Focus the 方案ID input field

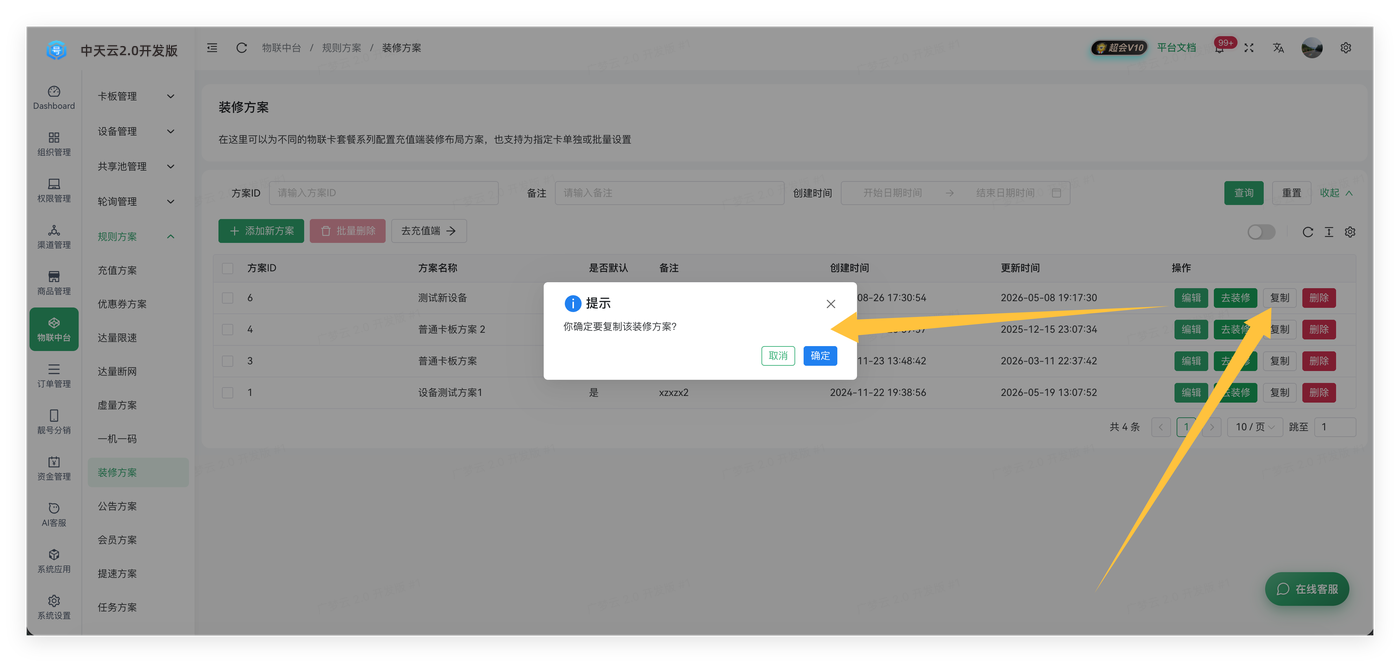point(384,193)
